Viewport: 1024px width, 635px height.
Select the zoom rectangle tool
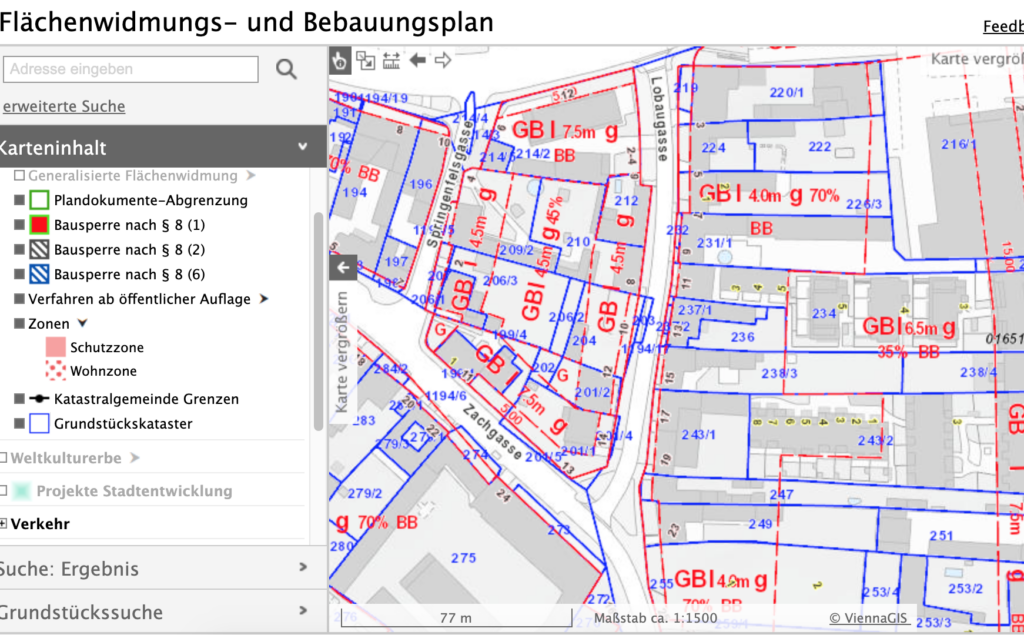tap(365, 61)
